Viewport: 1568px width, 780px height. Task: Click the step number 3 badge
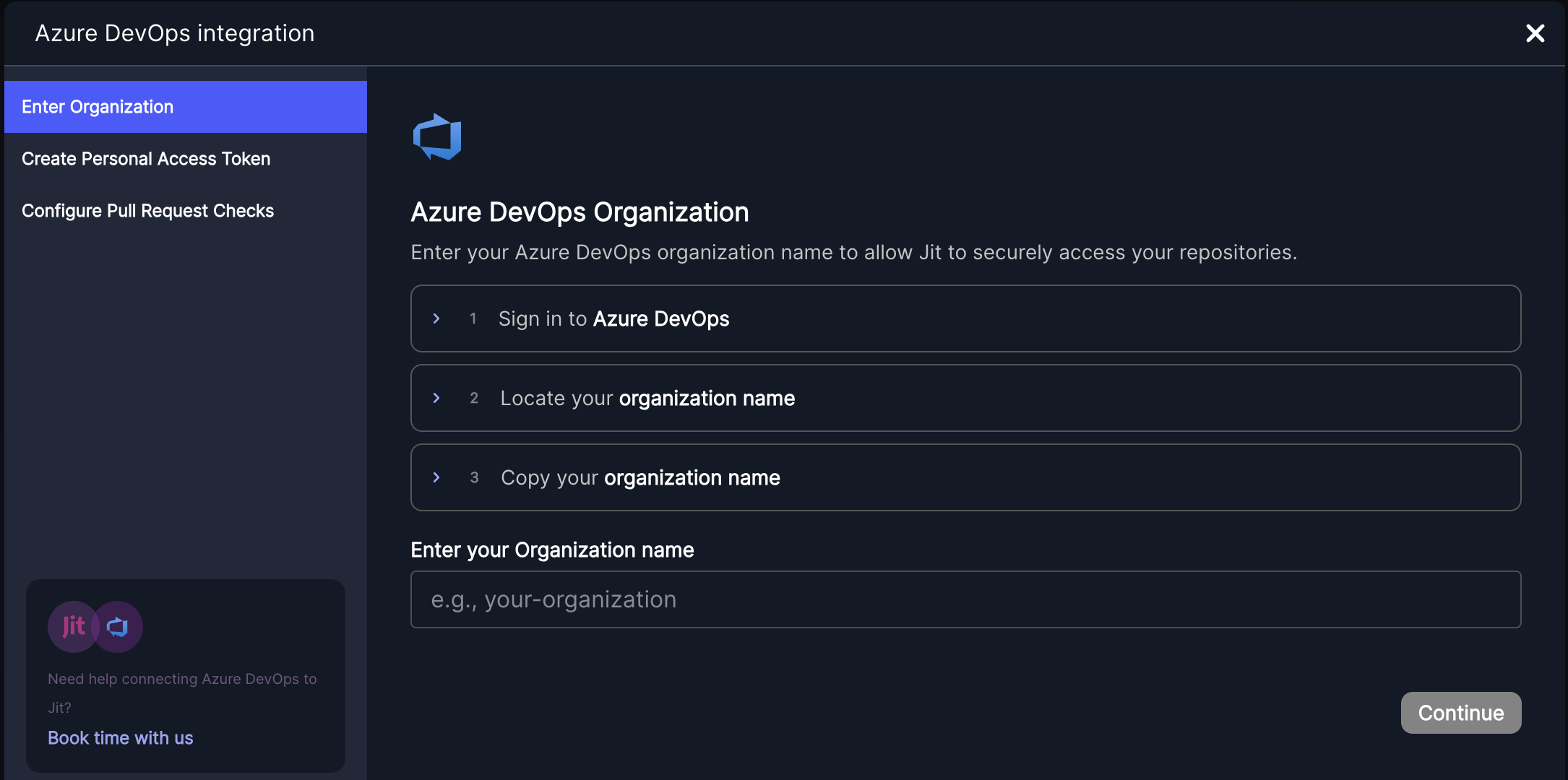pos(474,477)
